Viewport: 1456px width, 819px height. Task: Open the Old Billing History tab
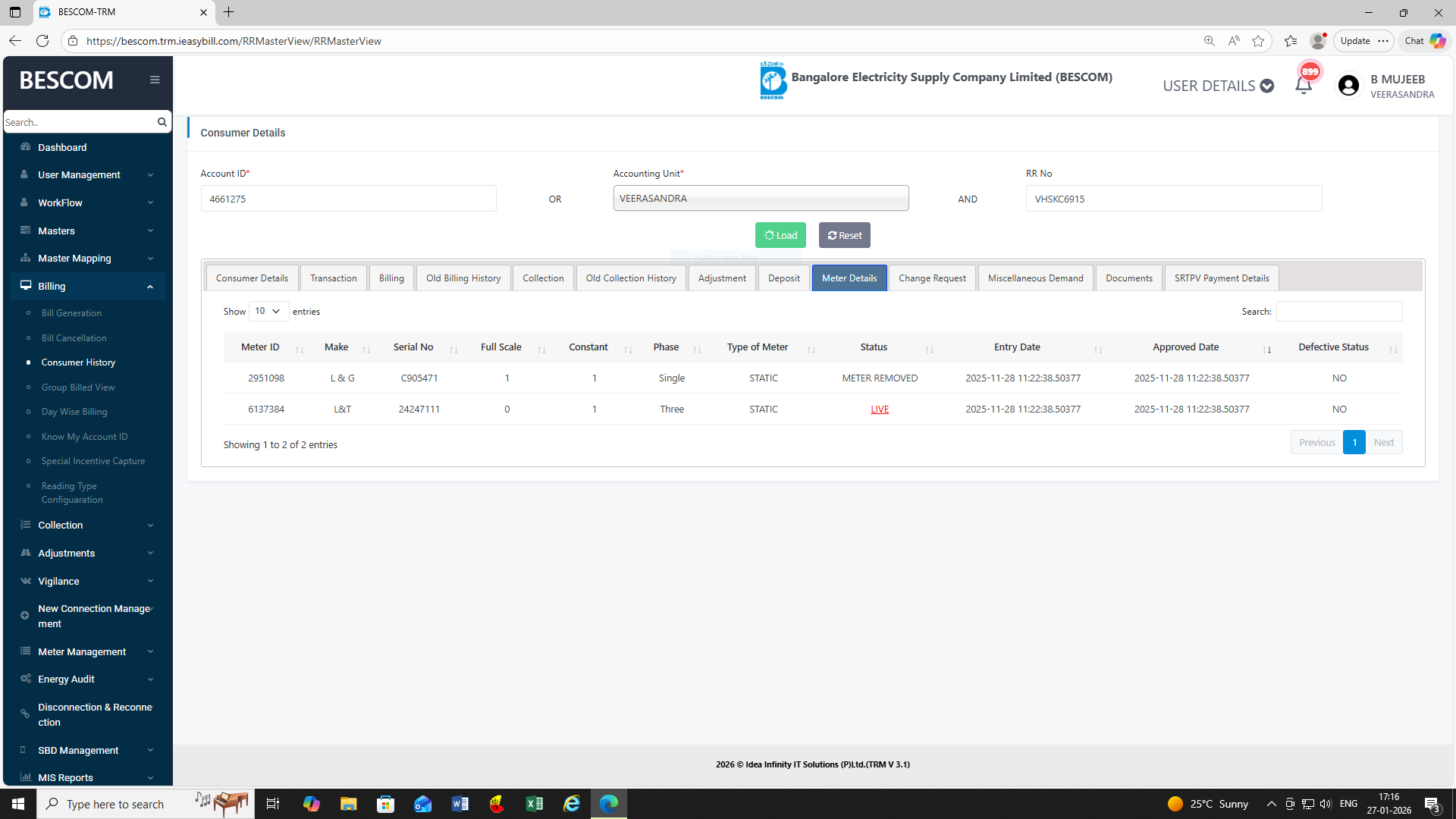tap(463, 278)
